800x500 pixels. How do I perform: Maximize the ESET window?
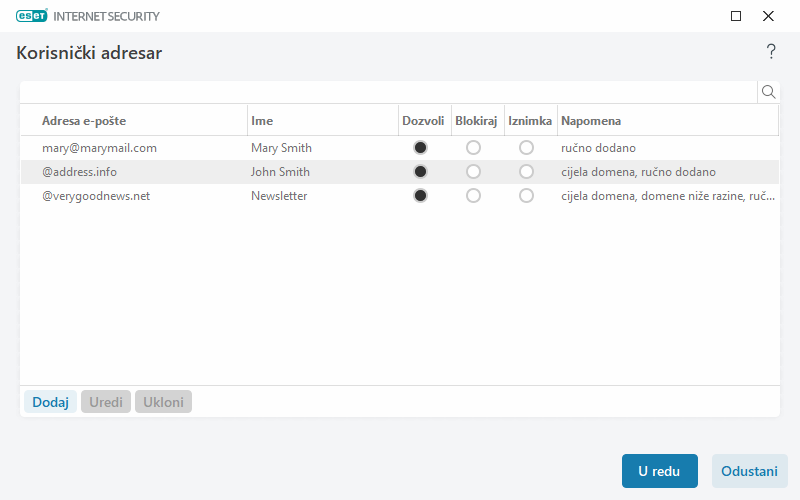(x=736, y=16)
